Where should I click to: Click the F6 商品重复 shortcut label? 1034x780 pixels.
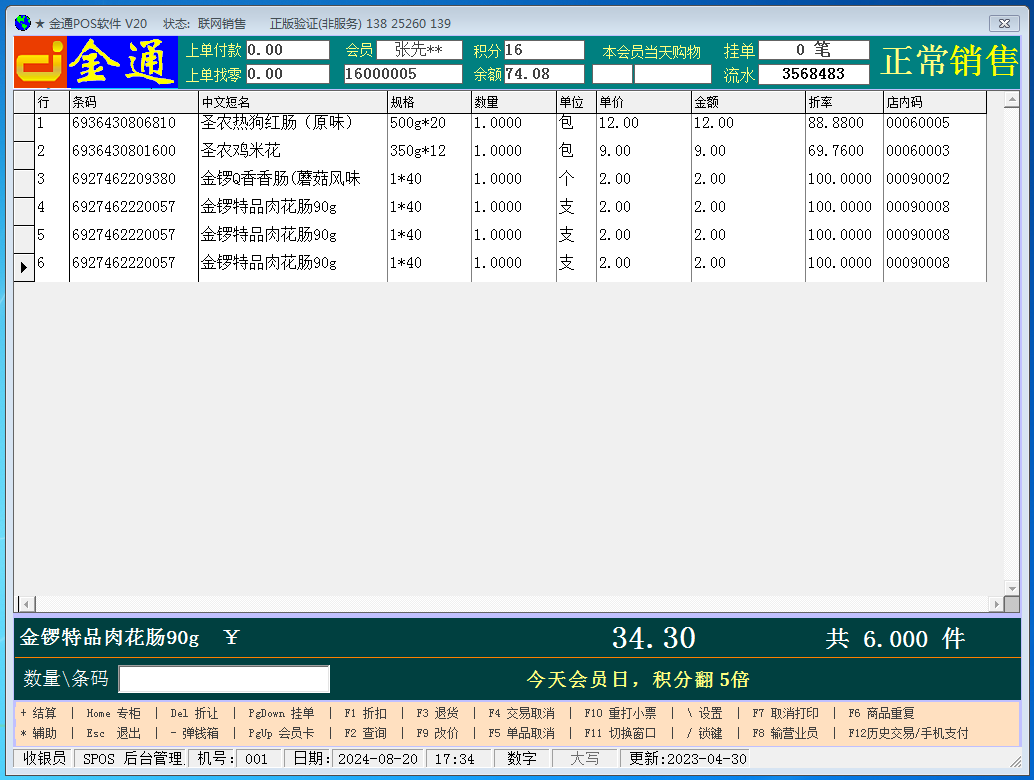pyautogui.click(x=881, y=713)
